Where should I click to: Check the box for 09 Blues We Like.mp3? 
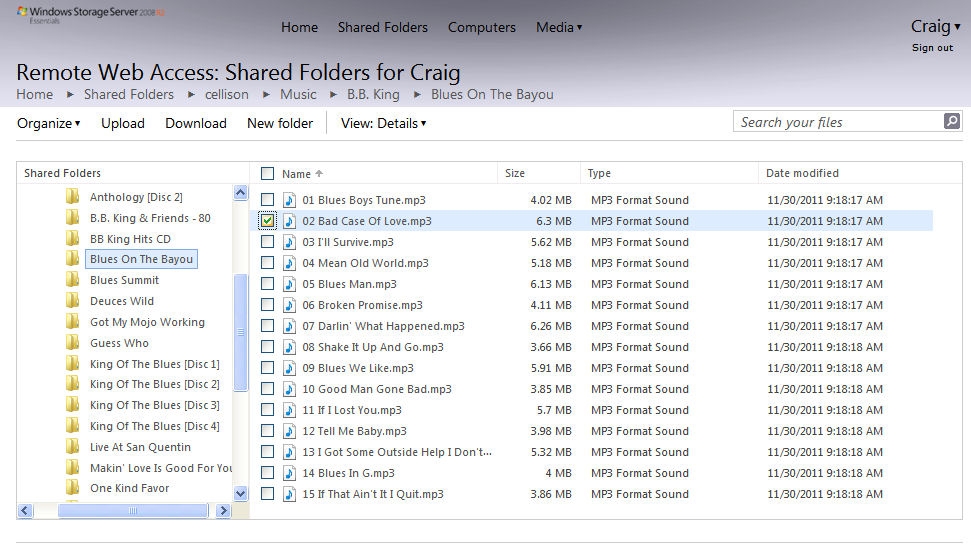point(268,368)
